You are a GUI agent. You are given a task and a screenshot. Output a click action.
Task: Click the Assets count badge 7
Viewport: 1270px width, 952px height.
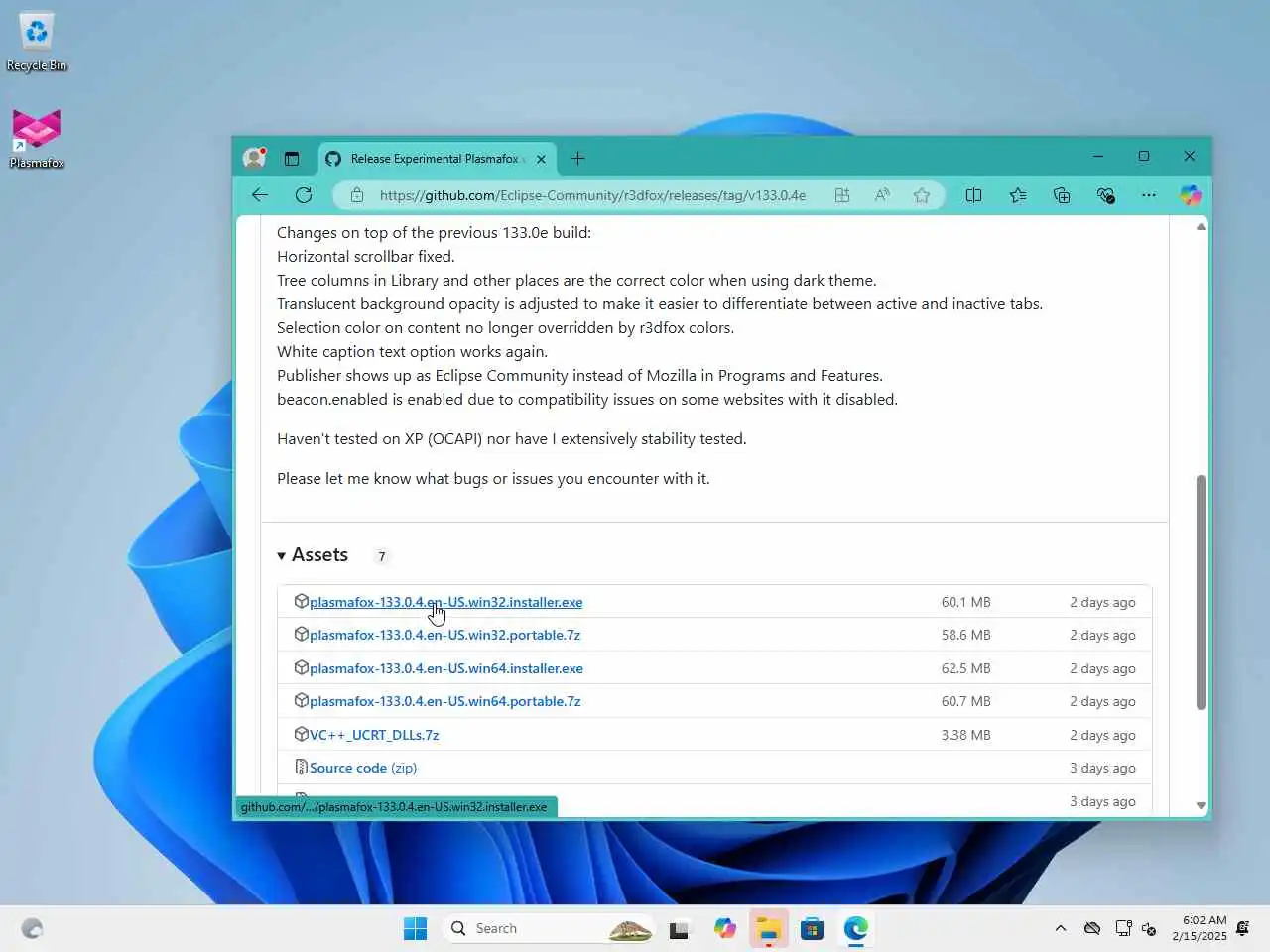click(381, 556)
